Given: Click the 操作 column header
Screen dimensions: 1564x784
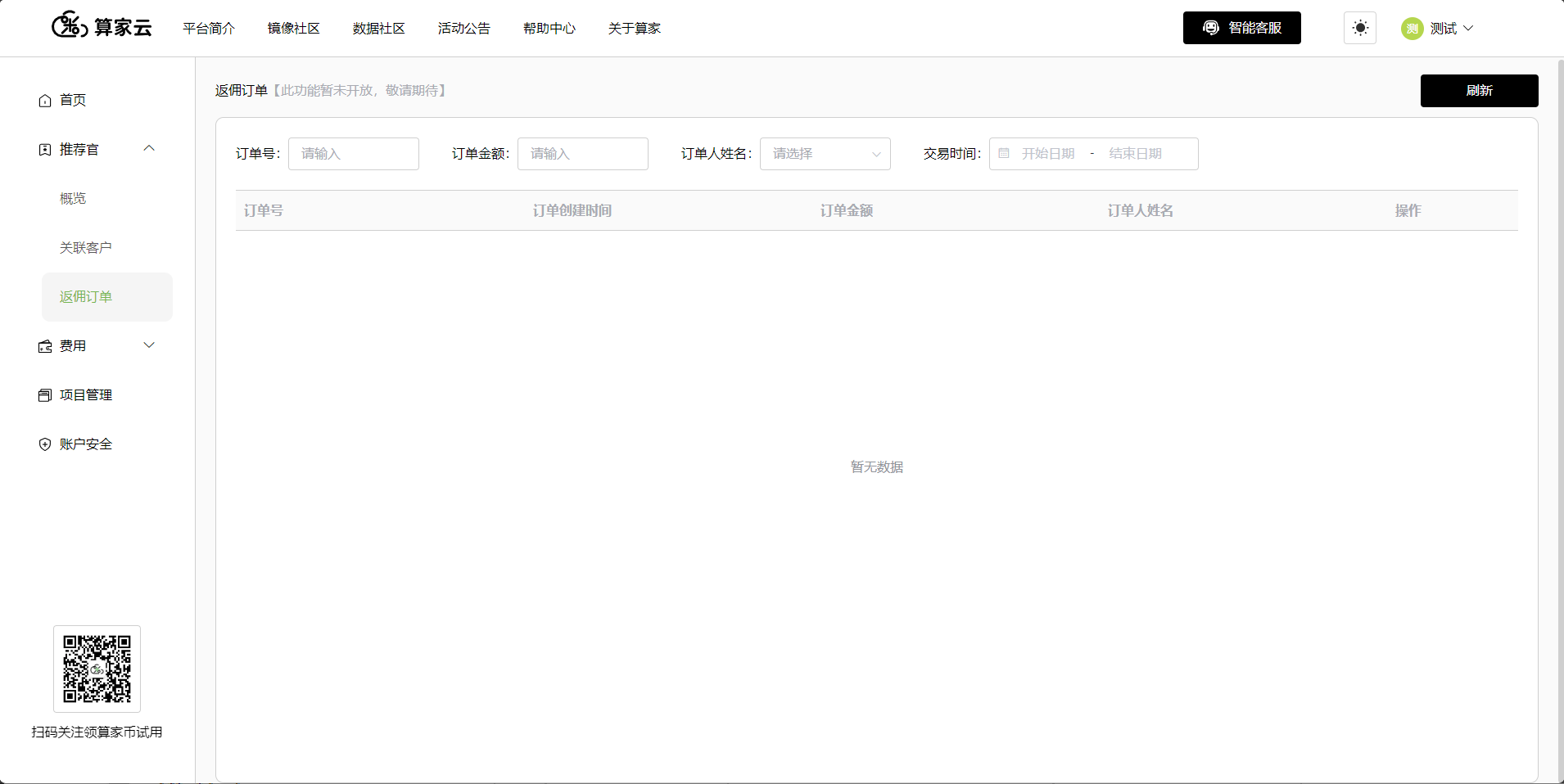Looking at the screenshot, I should point(1408,210).
